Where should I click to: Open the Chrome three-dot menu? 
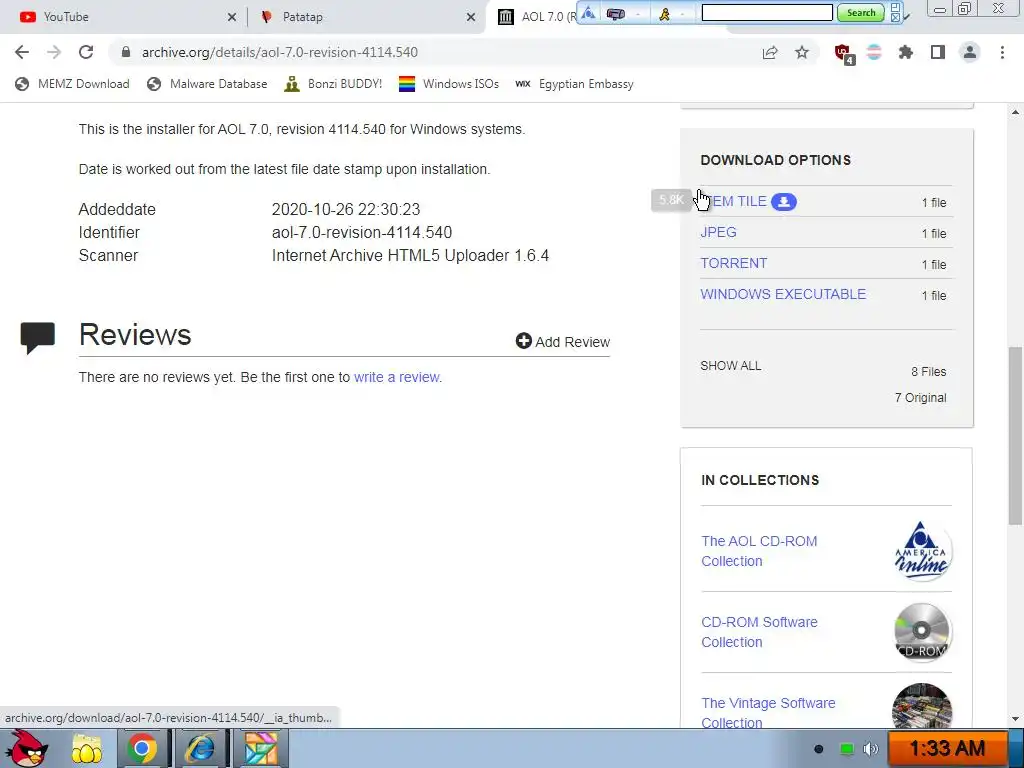[1002, 52]
